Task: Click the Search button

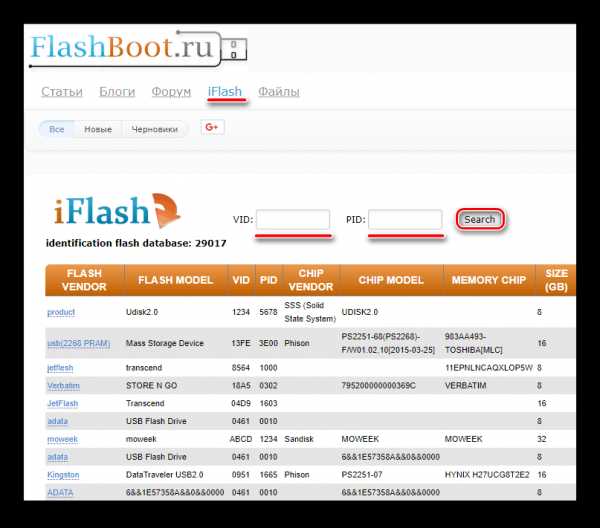Action: (x=479, y=219)
